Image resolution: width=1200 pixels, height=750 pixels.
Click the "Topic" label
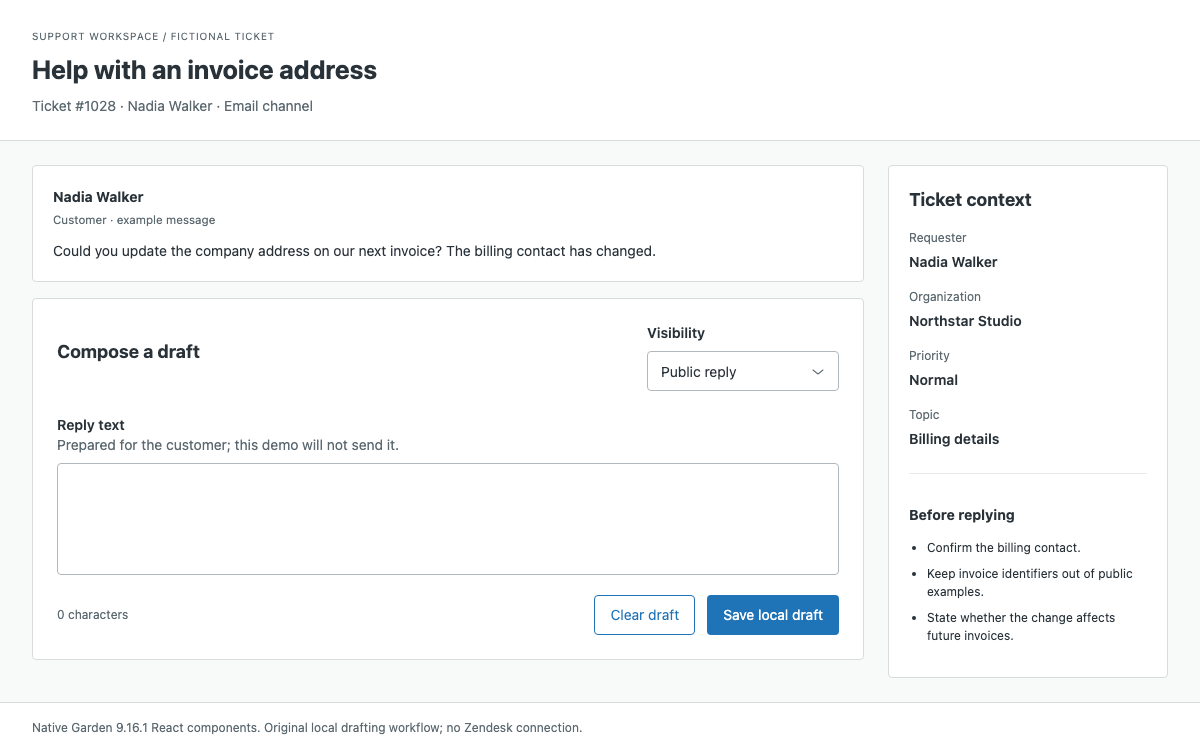[924, 415]
